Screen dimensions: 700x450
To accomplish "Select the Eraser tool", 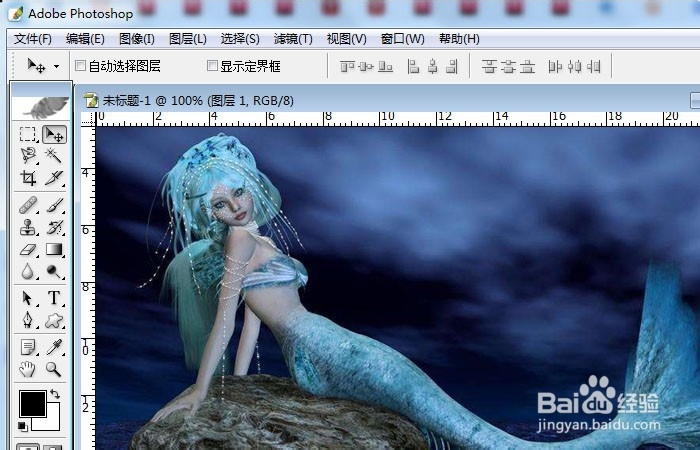I will (28, 249).
